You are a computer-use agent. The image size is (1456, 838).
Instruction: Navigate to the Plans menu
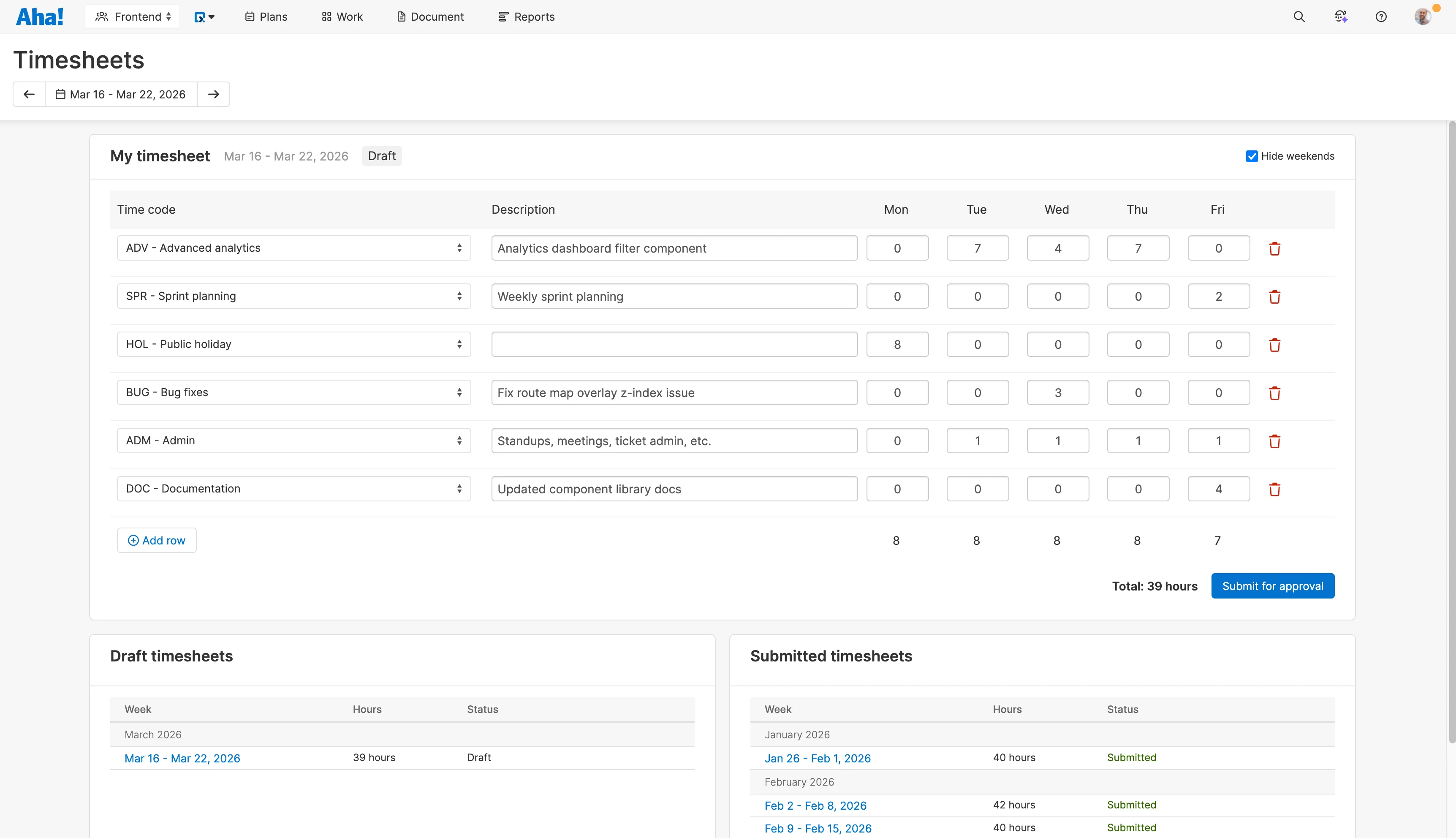pos(265,16)
